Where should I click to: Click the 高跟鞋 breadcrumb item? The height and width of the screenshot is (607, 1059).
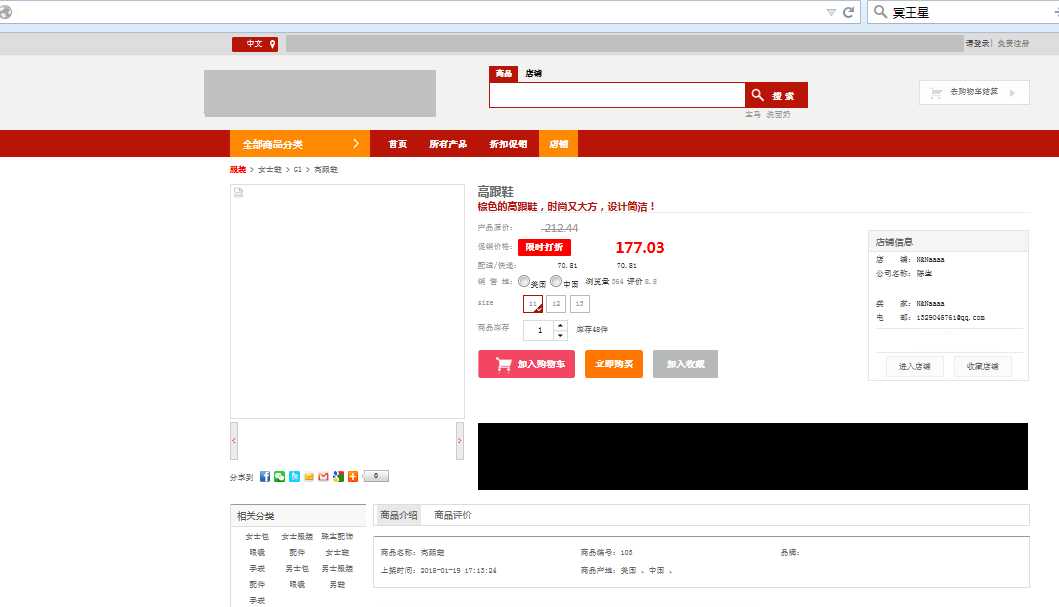point(326,169)
